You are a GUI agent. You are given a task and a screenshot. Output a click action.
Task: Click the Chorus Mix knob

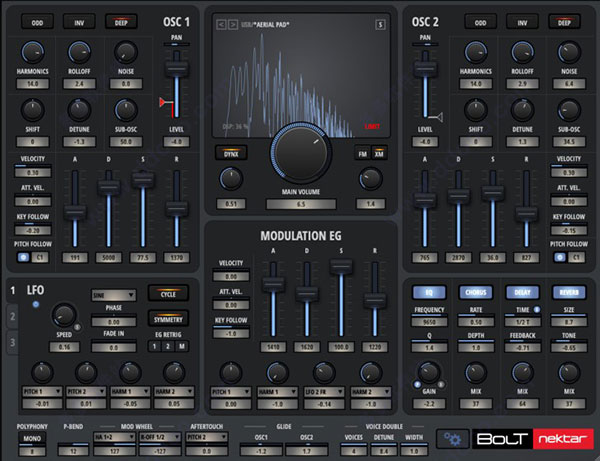coord(476,372)
